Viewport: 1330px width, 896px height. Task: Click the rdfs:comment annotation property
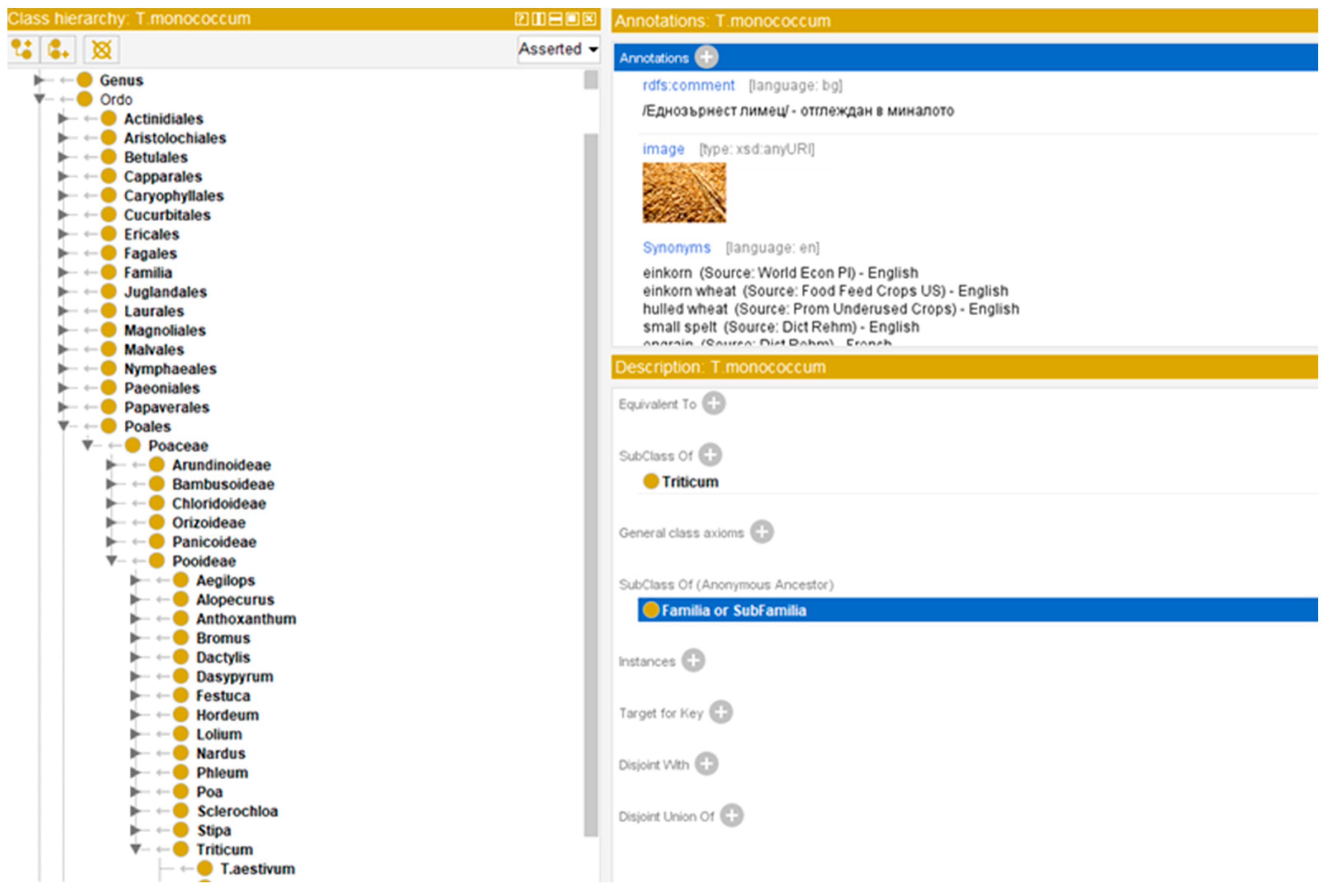[x=688, y=85]
